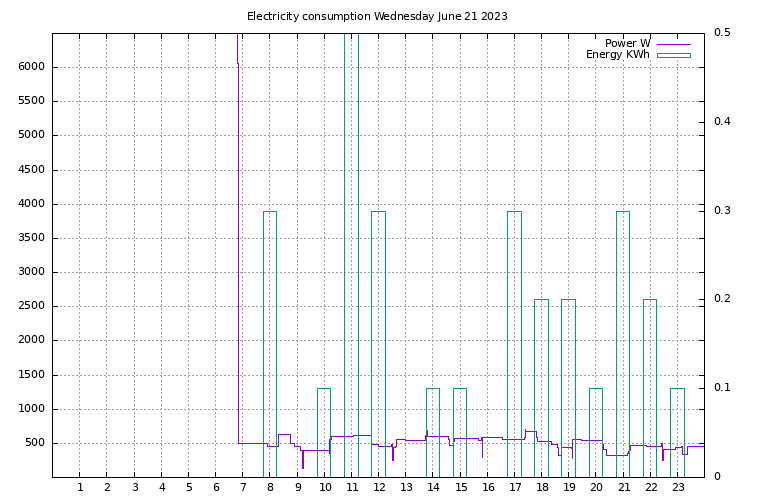Click hour label 13 on the x-axis
768x500 pixels.
407,487
